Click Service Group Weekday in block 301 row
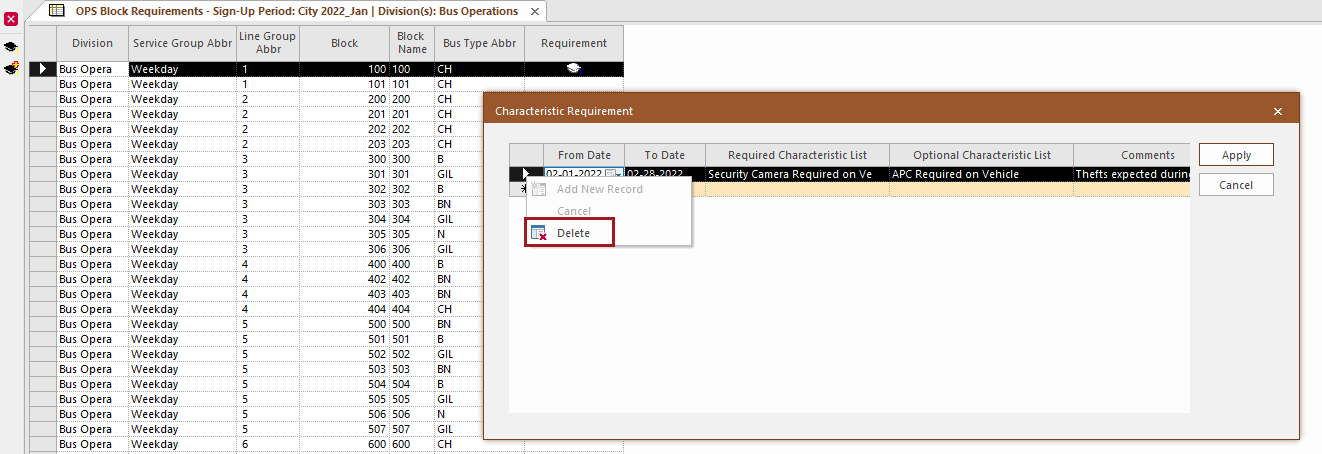1322x454 pixels. click(182, 174)
